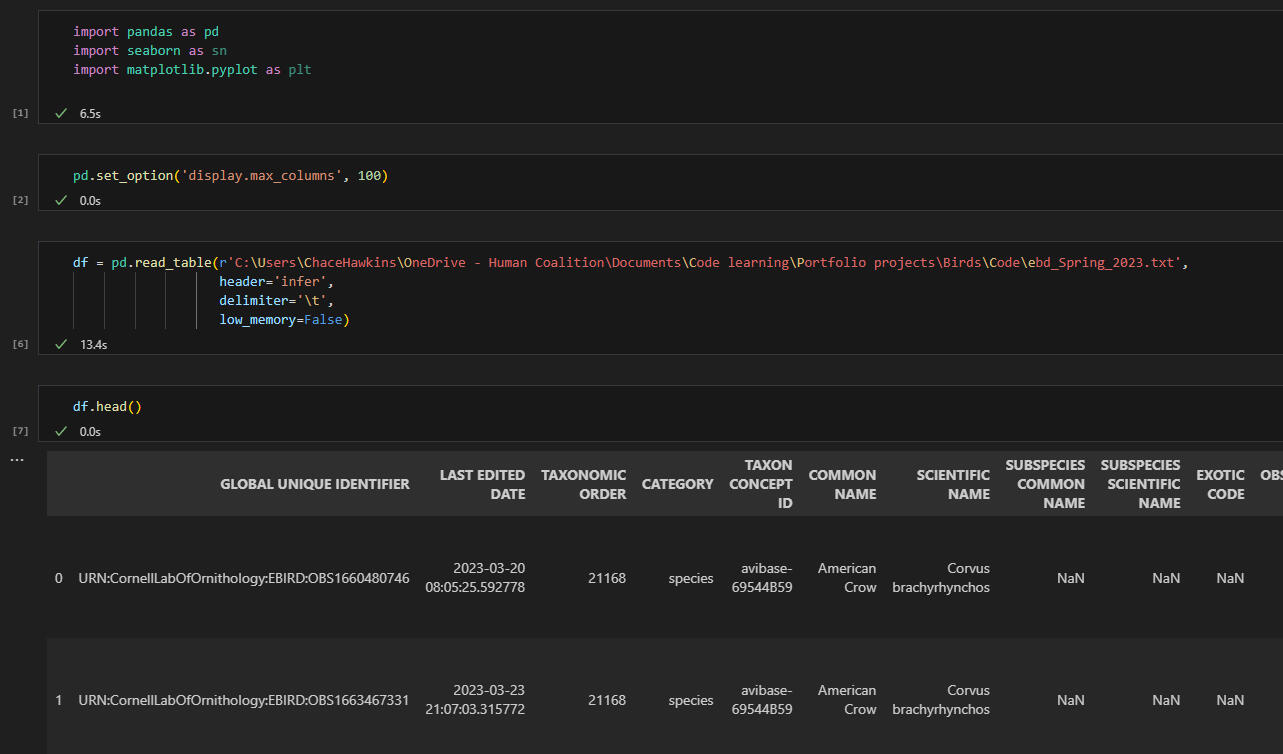This screenshot has width=1283, height=754.
Task: Click the file path string inside read_table
Action: pos(700,262)
